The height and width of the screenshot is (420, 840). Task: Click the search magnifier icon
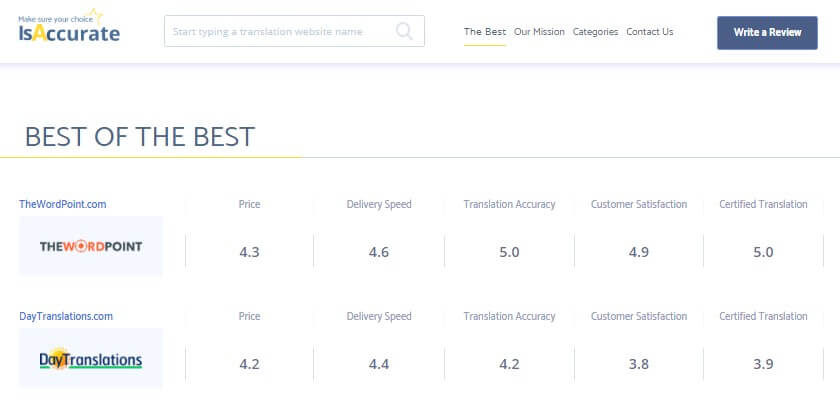click(x=404, y=31)
